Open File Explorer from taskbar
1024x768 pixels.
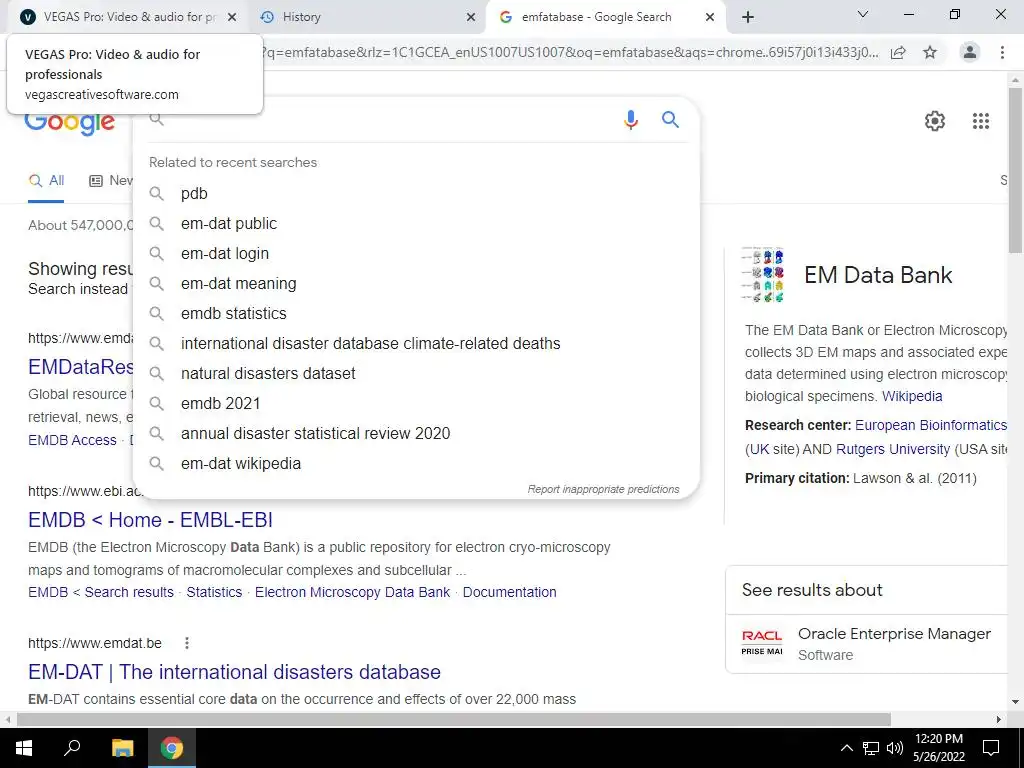(x=122, y=748)
